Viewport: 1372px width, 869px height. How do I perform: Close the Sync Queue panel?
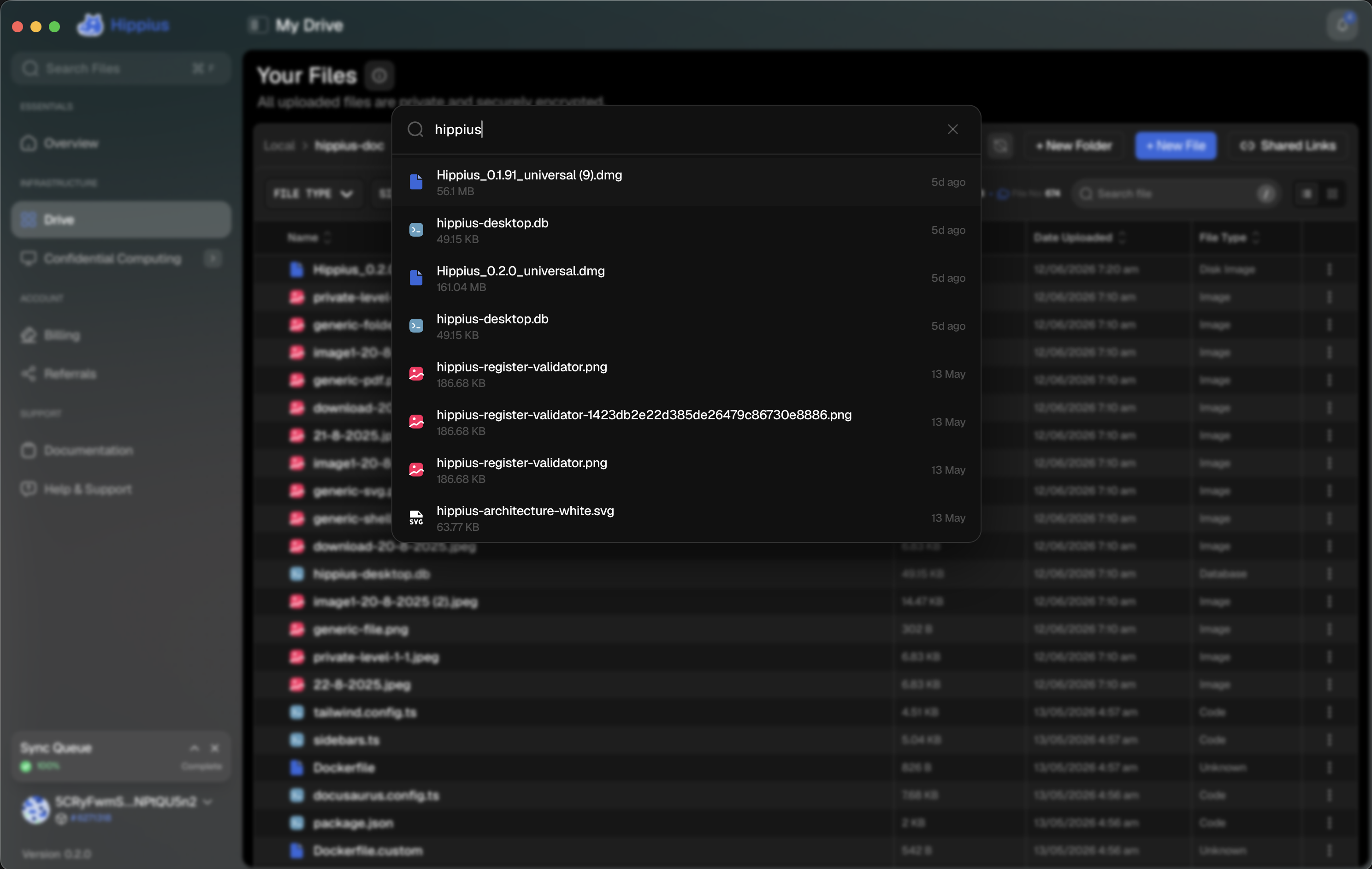215,748
